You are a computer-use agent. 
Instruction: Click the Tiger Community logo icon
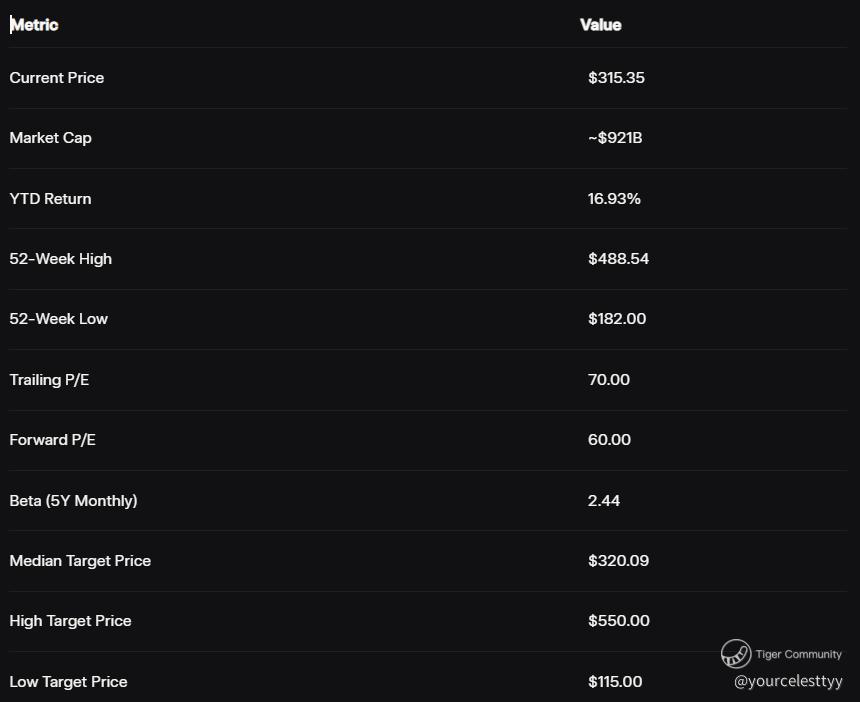[735, 653]
